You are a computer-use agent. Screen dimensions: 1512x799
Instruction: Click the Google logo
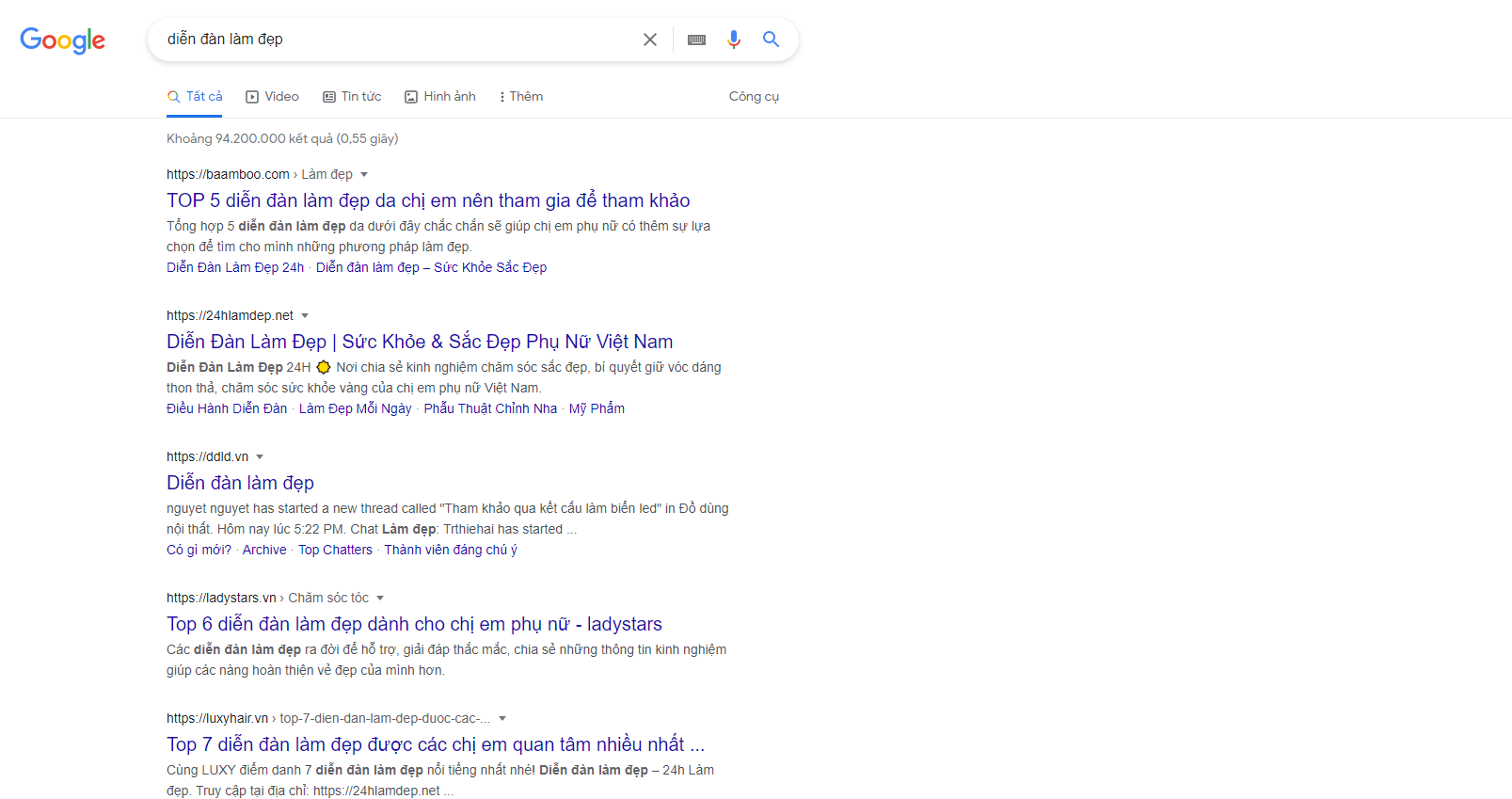pyautogui.click(x=62, y=40)
